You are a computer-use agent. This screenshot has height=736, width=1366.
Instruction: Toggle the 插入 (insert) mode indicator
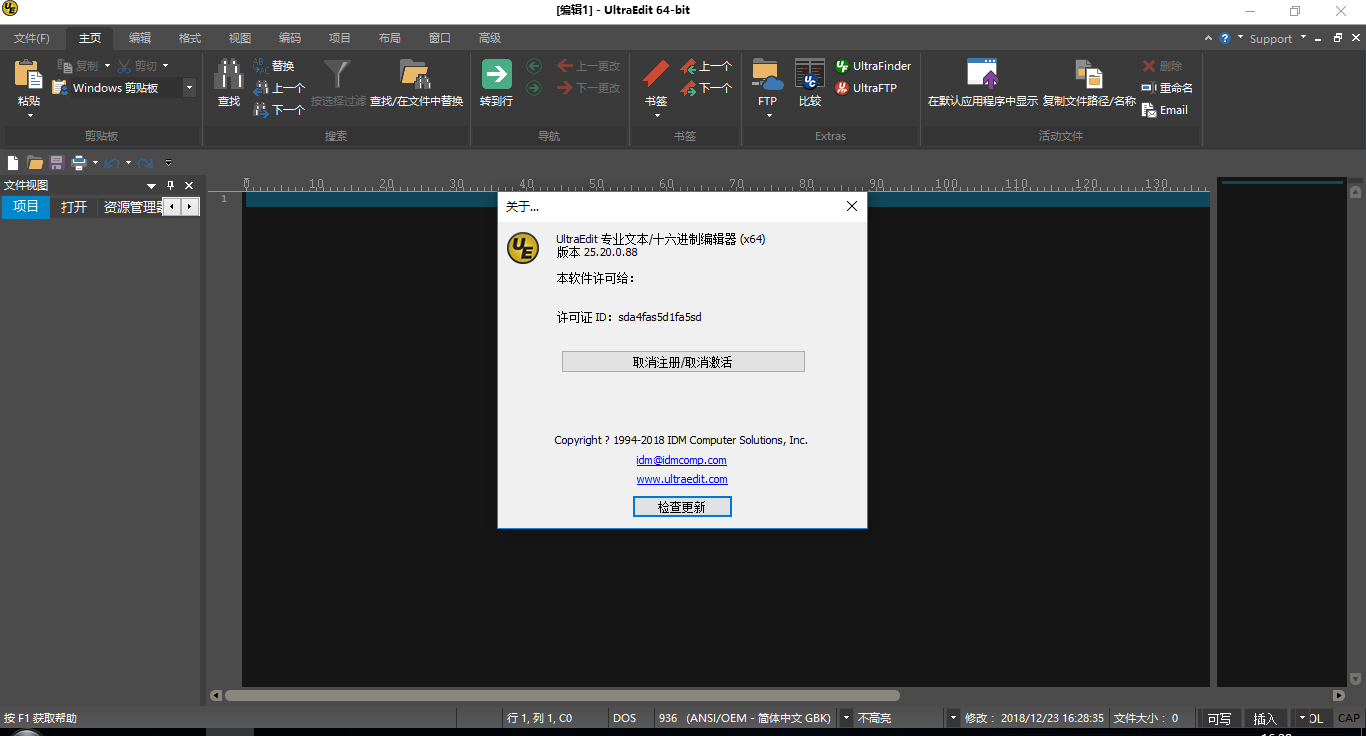1265,718
